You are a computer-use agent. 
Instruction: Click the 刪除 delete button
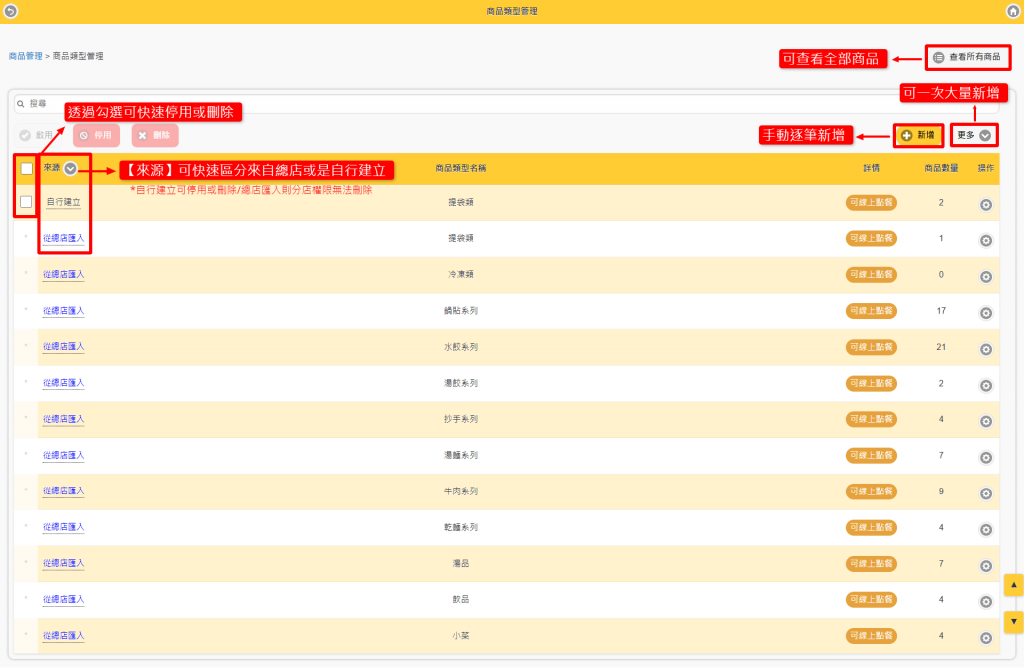coord(155,135)
